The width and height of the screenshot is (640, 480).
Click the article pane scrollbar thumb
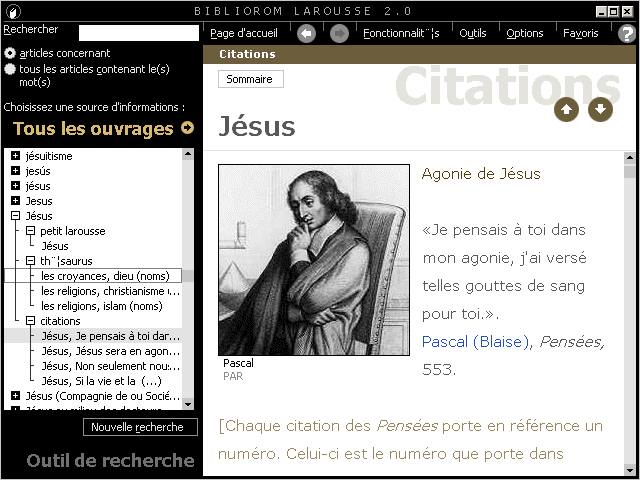point(630,171)
